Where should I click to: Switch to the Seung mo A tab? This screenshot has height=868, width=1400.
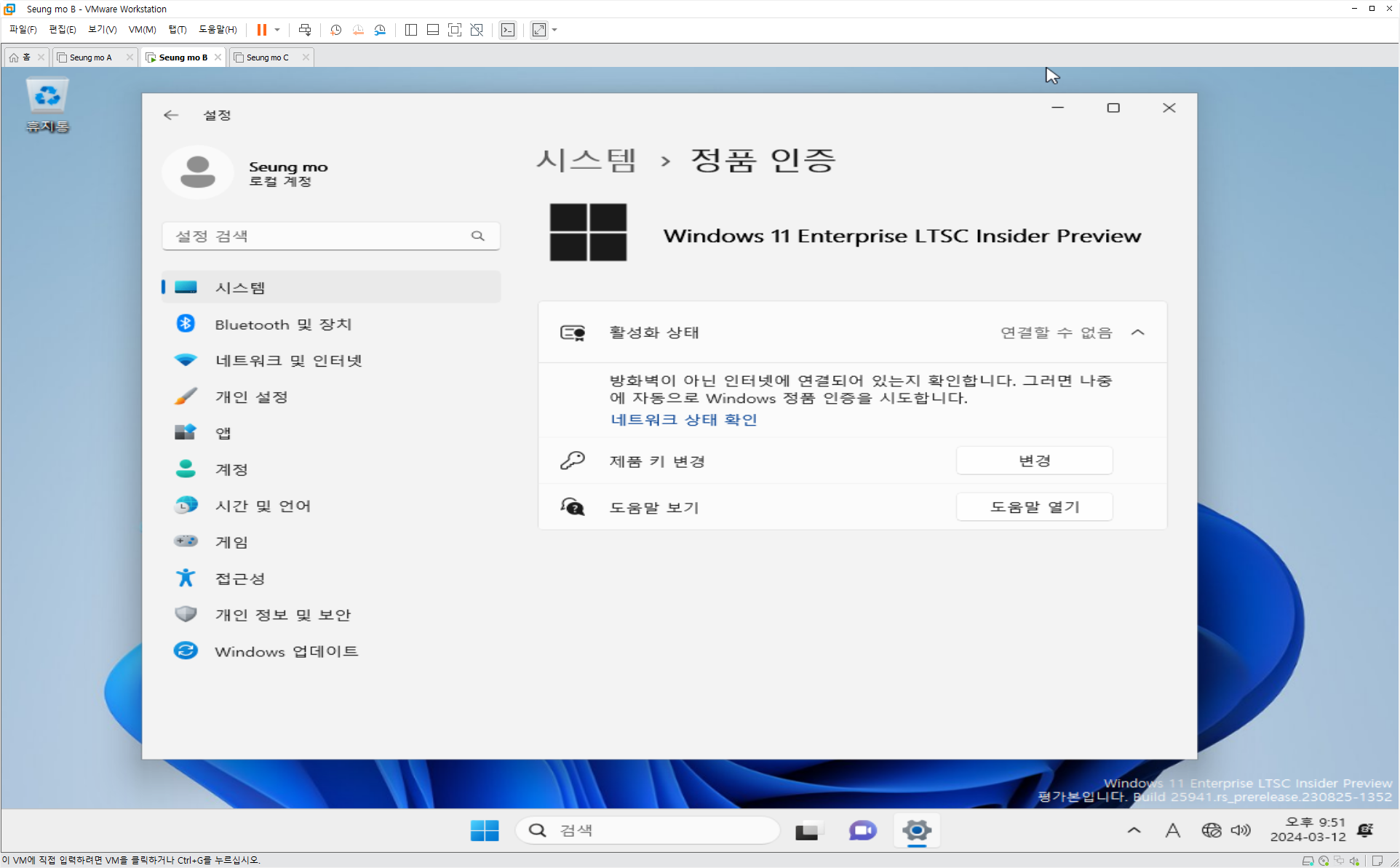pyautogui.click(x=91, y=57)
